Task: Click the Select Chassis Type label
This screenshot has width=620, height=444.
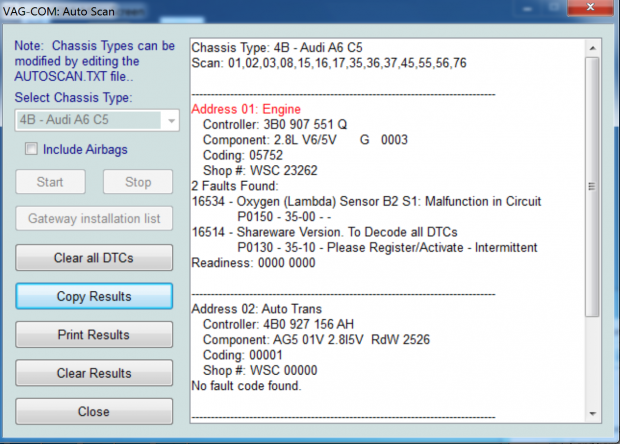Action: 74,98
